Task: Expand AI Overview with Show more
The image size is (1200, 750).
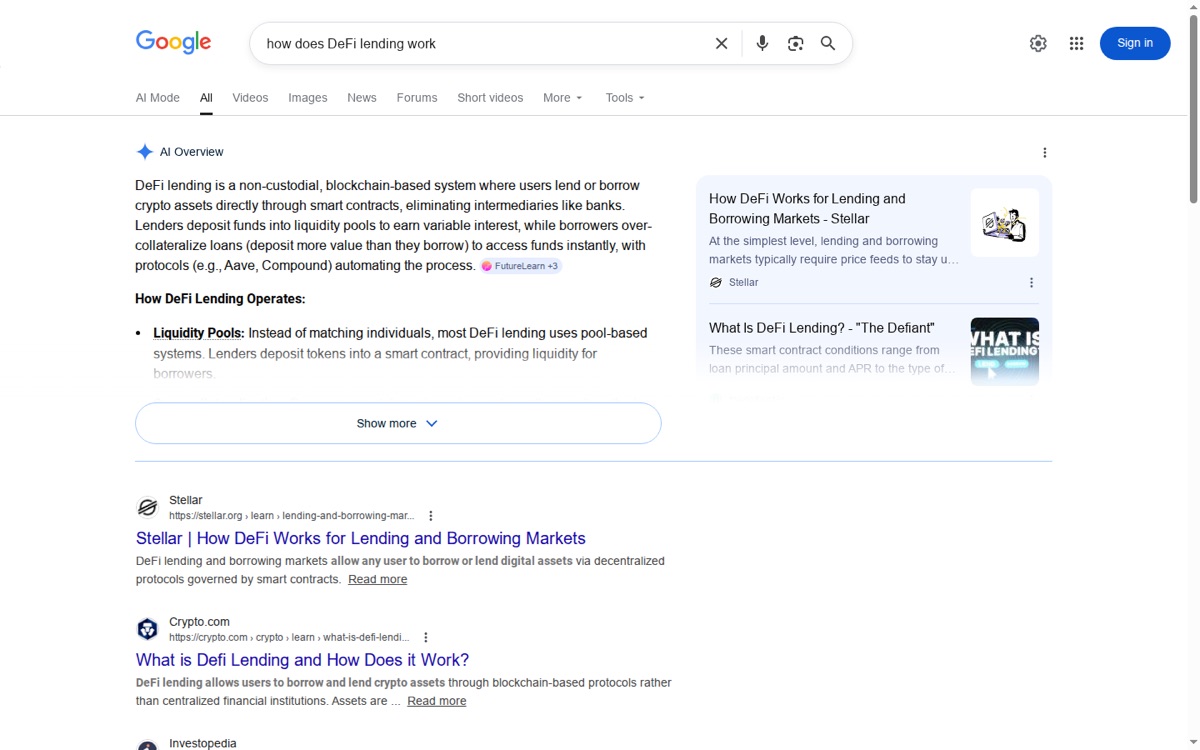Action: (398, 423)
